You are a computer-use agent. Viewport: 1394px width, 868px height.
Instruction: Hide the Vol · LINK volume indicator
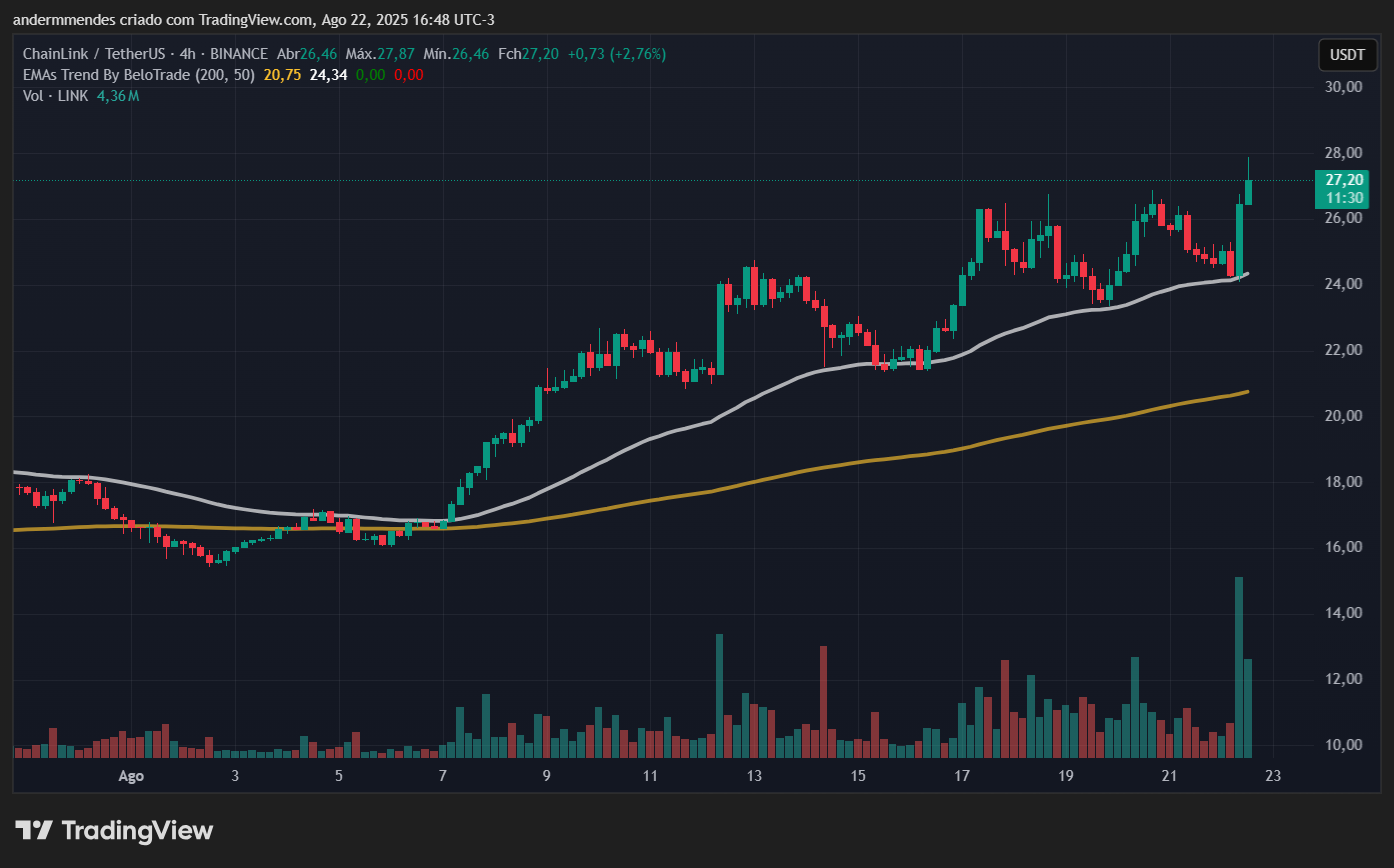click(58, 95)
